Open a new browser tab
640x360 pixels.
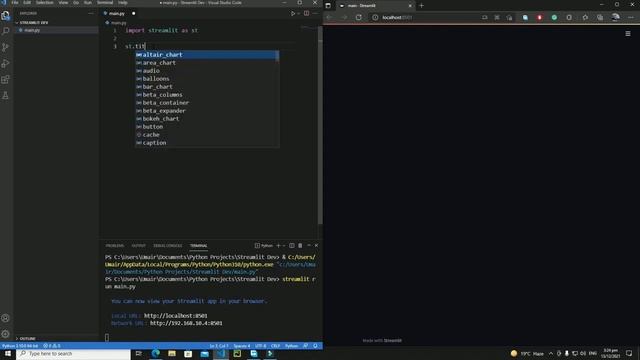[x=421, y=6]
